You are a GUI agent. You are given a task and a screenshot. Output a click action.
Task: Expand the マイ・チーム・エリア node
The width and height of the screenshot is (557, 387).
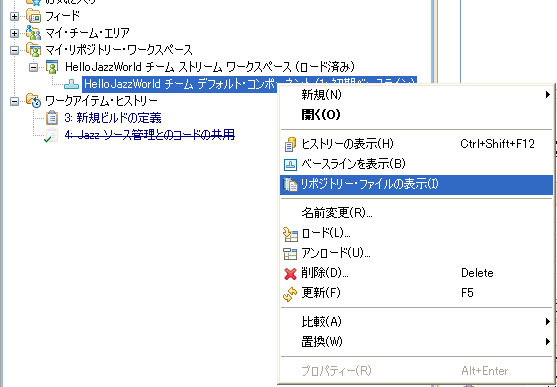[14, 33]
